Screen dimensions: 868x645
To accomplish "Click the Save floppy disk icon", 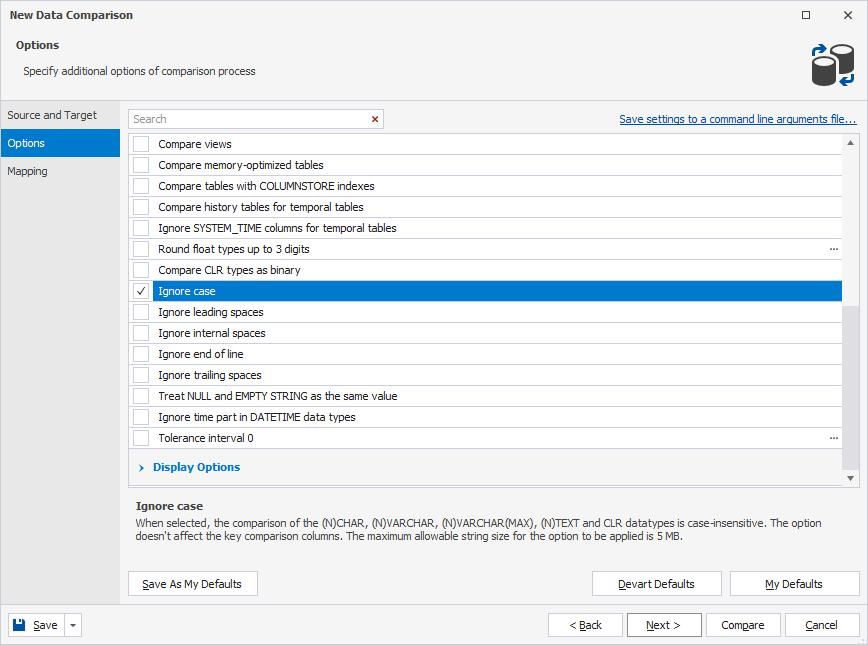I will pos(19,625).
